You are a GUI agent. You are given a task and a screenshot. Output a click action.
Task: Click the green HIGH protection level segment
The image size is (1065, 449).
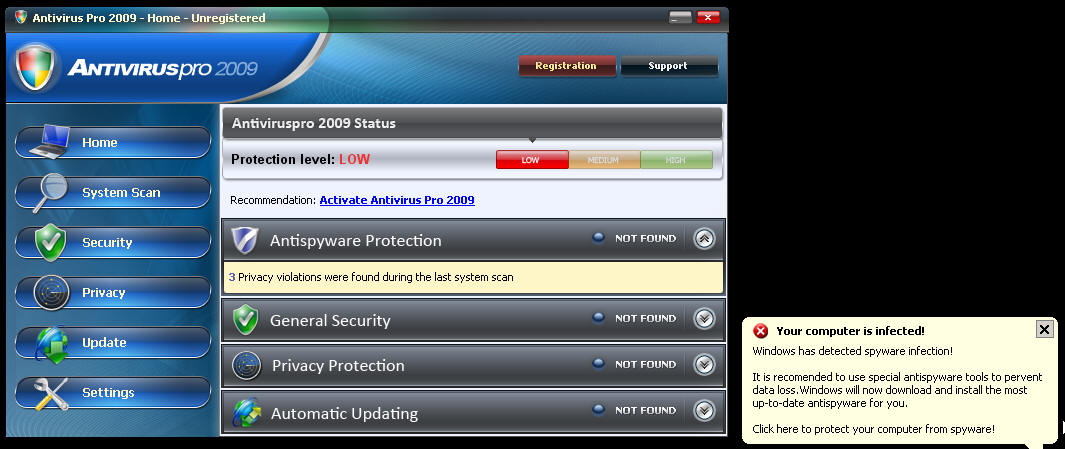pyautogui.click(x=676, y=160)
